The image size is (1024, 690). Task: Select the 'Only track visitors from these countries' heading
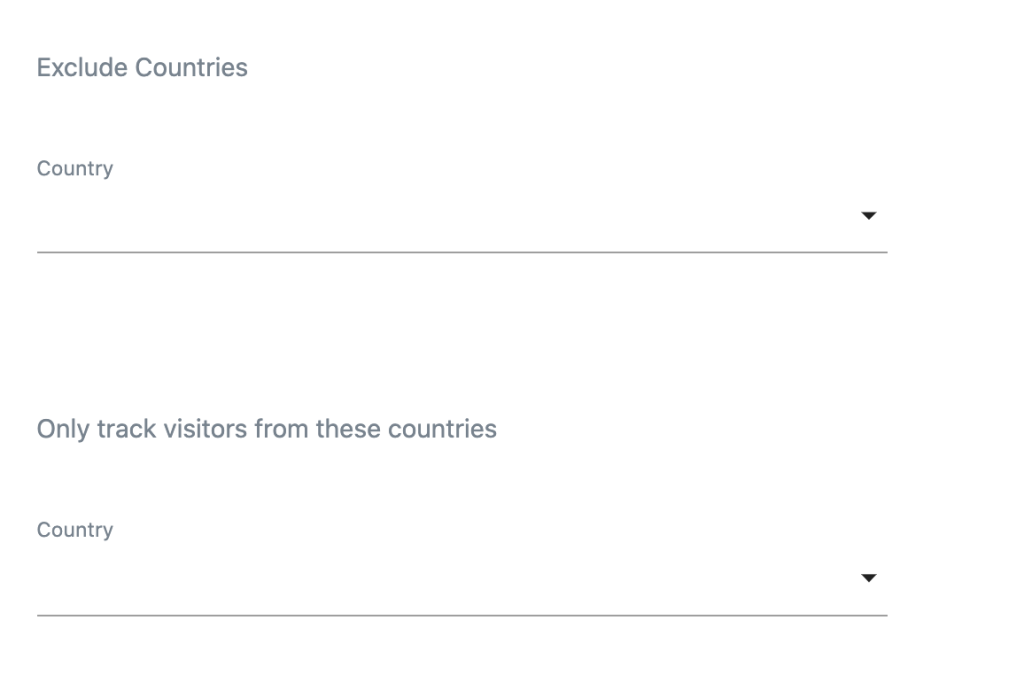tap(266, 429)
